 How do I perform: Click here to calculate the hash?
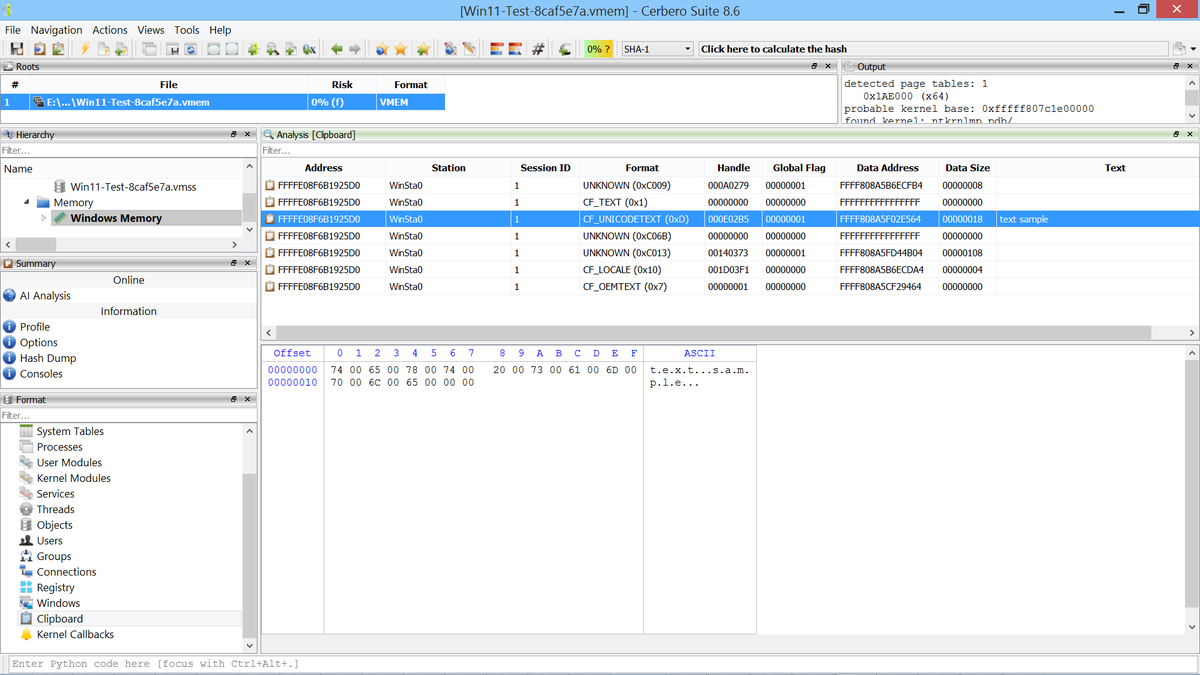pos(932,49)
